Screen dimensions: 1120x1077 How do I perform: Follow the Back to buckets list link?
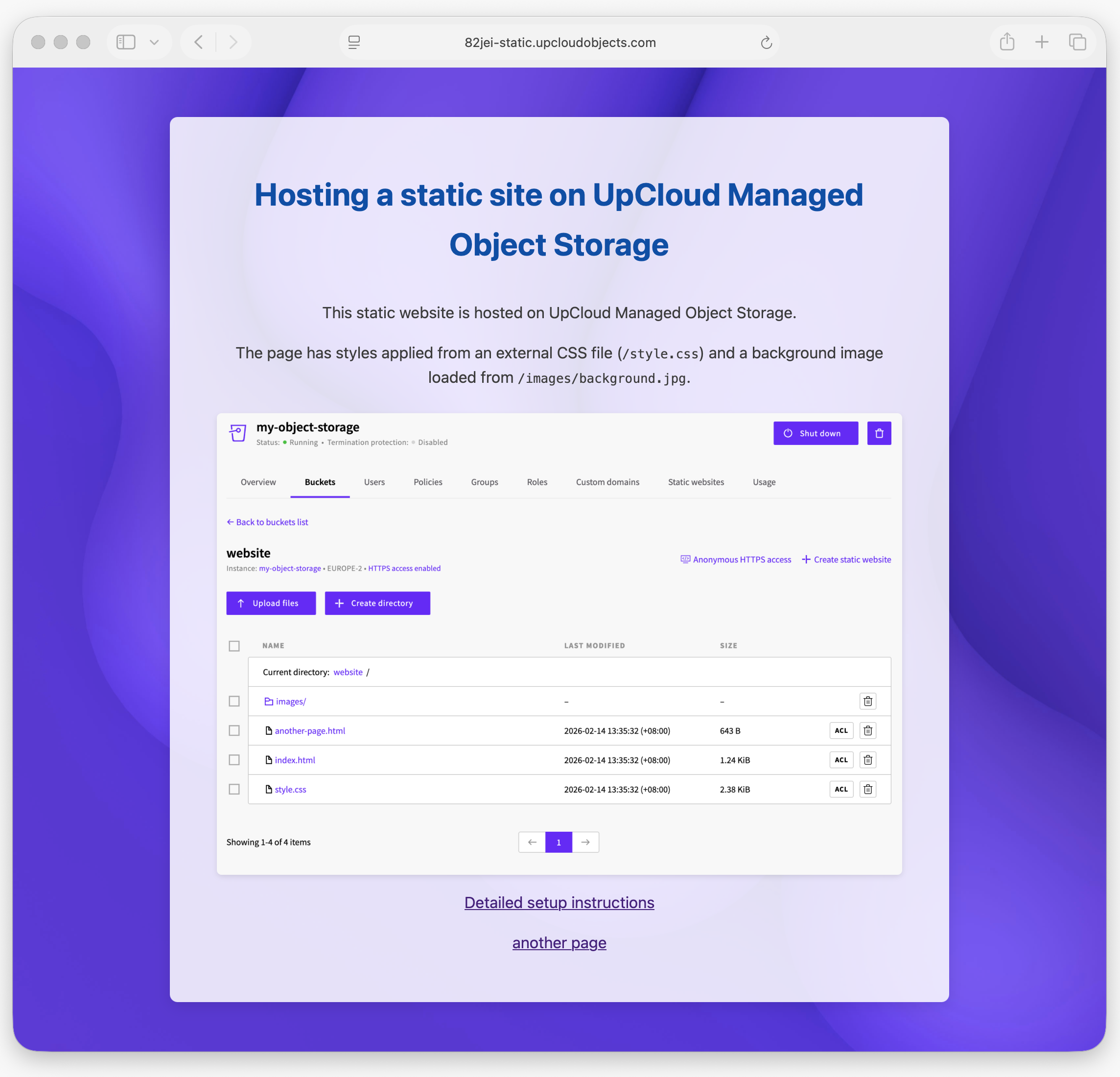pos(267,522)
